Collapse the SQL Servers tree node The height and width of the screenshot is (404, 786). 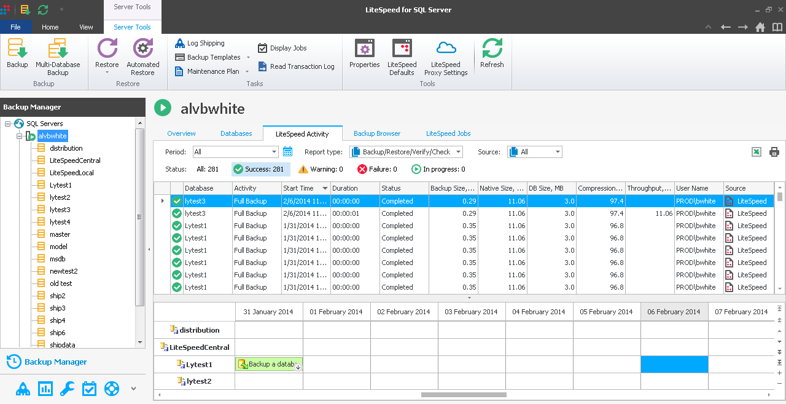click(x=8, y=123)
